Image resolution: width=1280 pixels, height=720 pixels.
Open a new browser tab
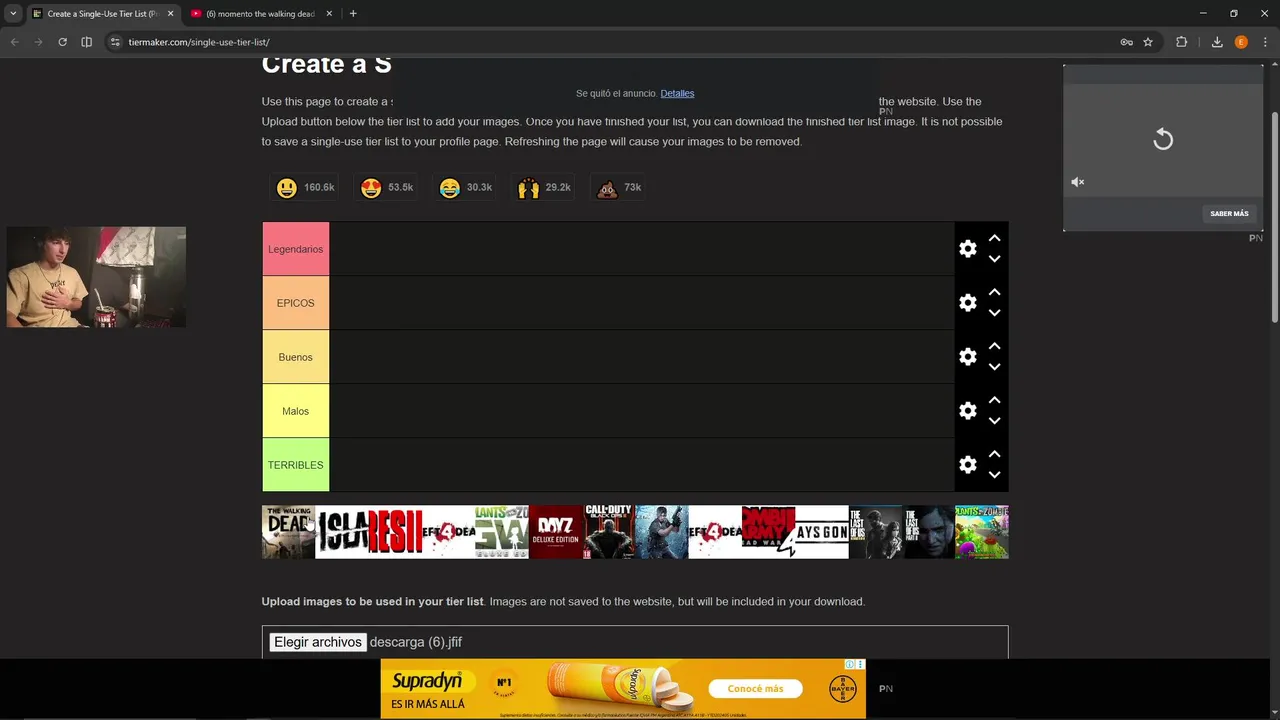tap(353, 14)
